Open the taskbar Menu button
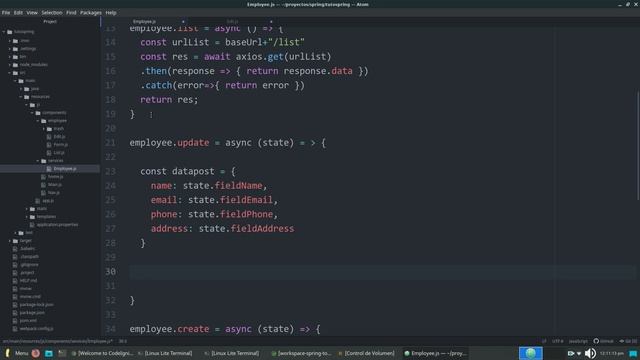Screen dimensions: 640x360 point(17,353)
